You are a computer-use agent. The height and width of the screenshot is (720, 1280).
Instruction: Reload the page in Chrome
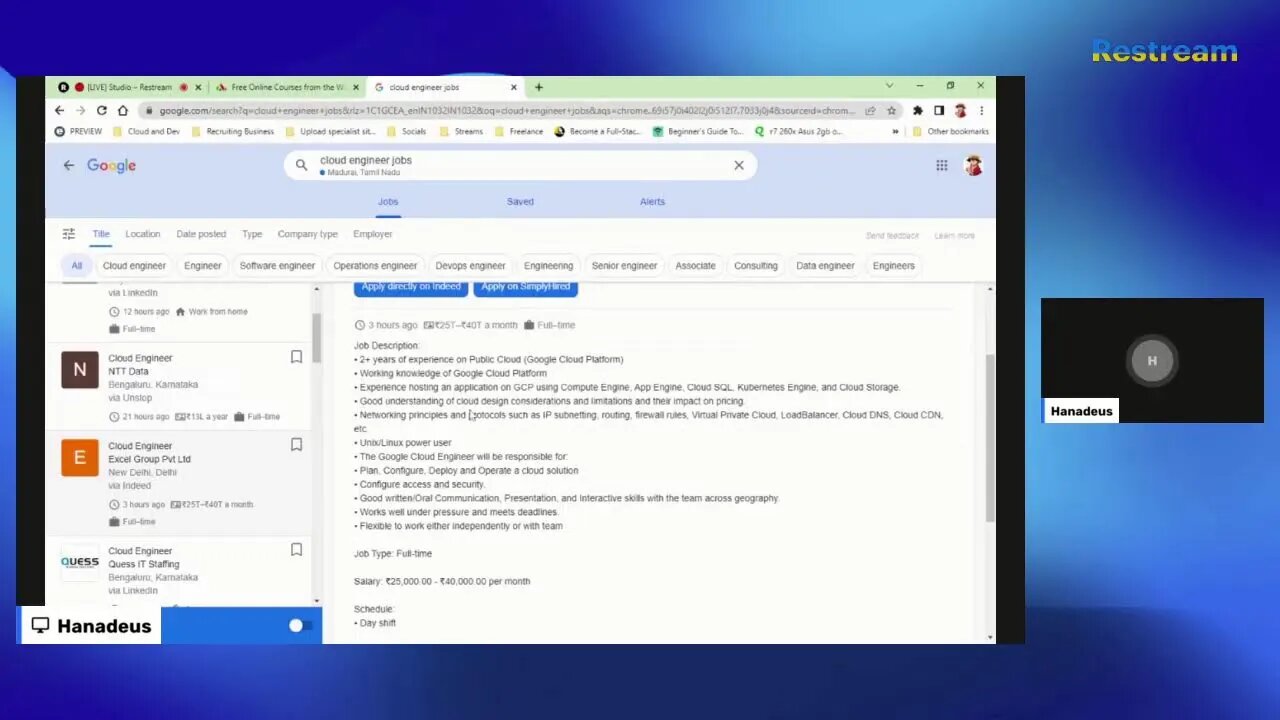click(101, 110)
